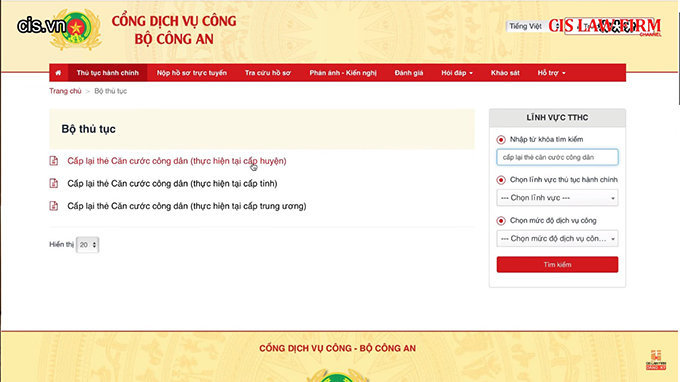The height and width of the screenshot is (382, 680).
Task: Expand the Hỗ trợ dropdown menu
Action: [552, 73]
